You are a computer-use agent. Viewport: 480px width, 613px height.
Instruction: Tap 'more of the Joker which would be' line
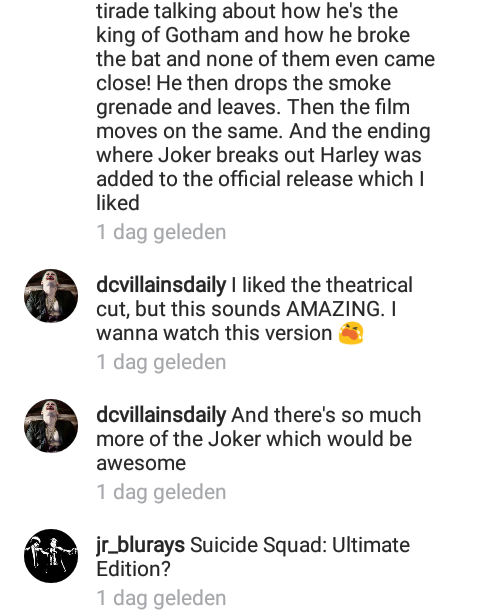click(254, 439)
